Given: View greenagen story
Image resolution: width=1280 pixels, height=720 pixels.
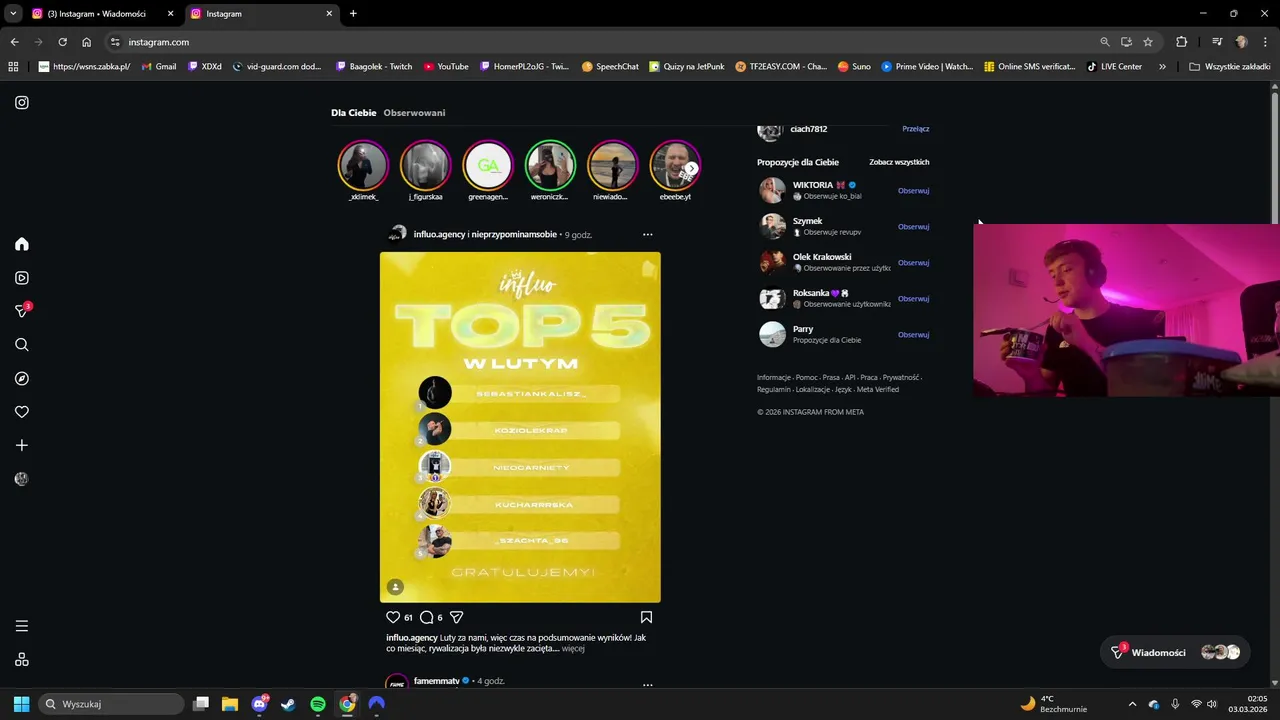Looking at the screenshot, I should click(488, 165).
